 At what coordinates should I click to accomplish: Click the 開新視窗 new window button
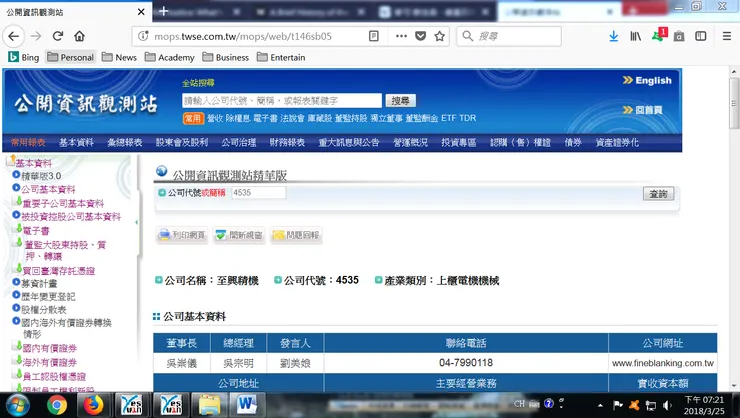[239, 235]
